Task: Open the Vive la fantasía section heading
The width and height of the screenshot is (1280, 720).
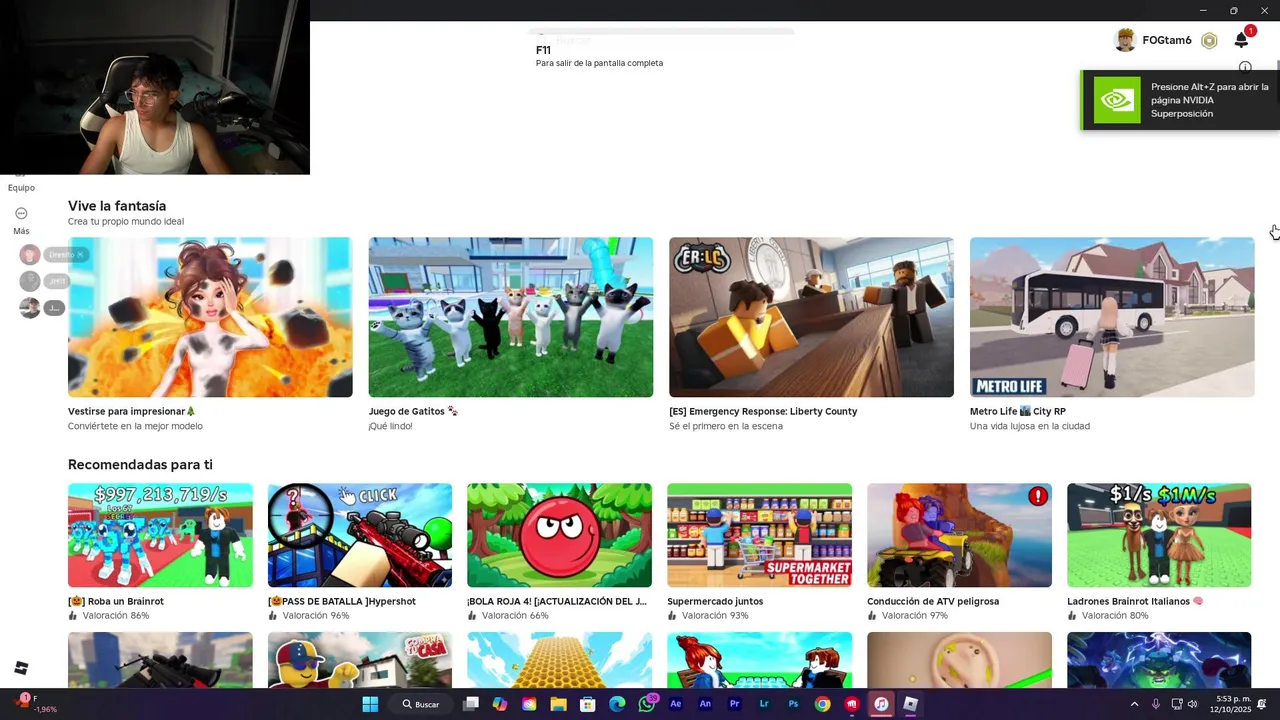Action: click(x=117, y=206)
